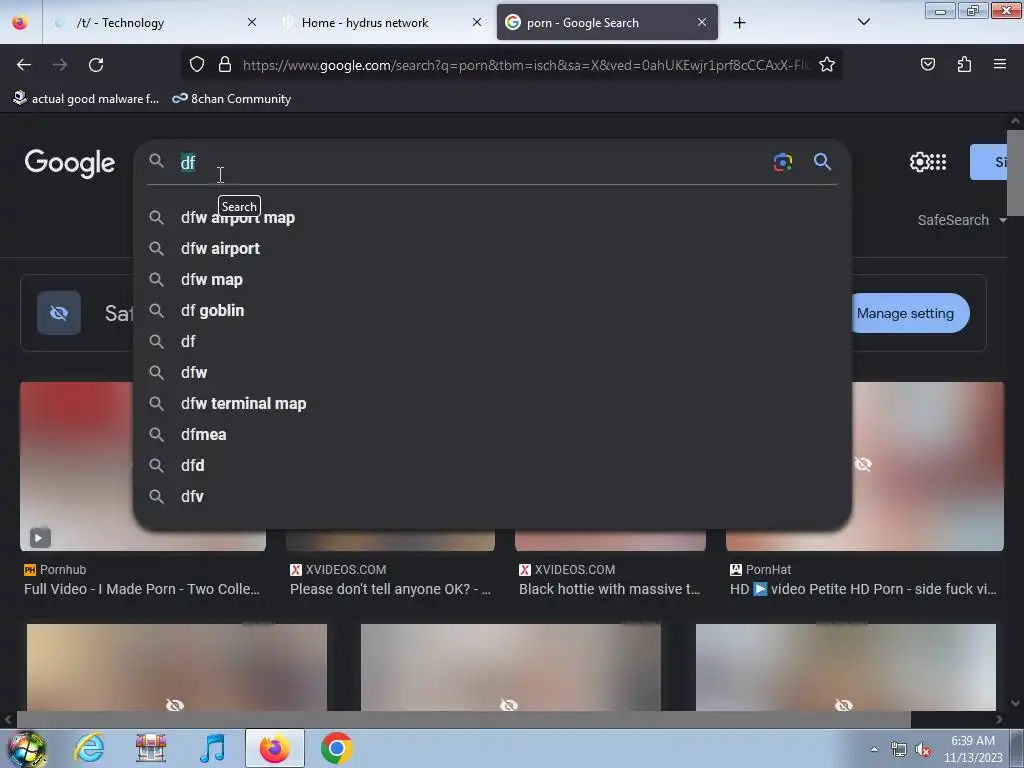Image resolution: width=1024 pixels, height=768 pixels.
Task: Open the 'Black hottie' XVIDEOS result title
Action: point(609,589)
